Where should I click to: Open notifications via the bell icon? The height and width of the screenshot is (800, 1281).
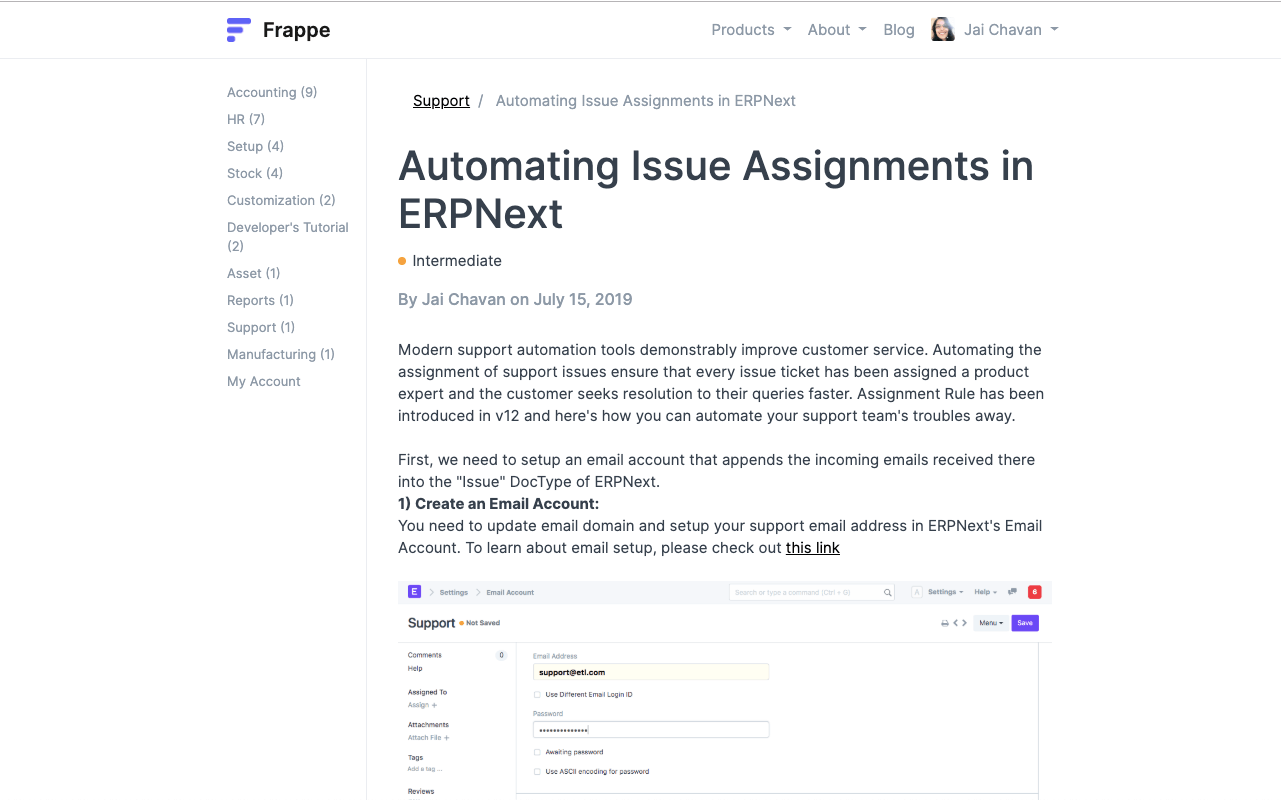tap(1012, 592)
